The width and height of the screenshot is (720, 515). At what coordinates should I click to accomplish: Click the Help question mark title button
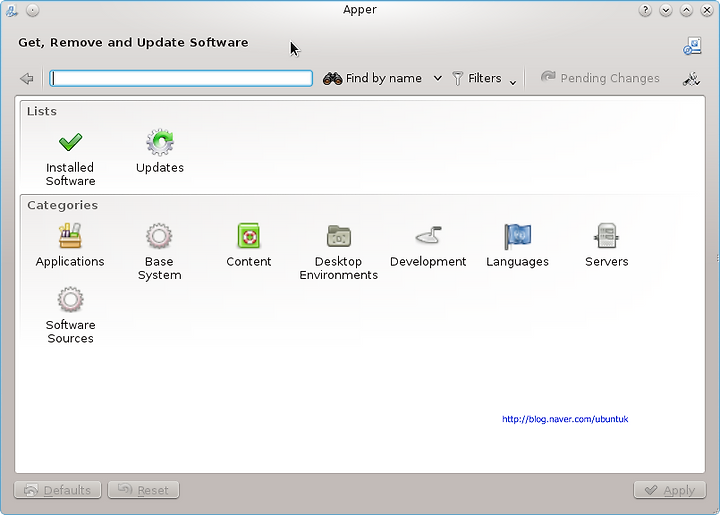click(x=645, y=10)
